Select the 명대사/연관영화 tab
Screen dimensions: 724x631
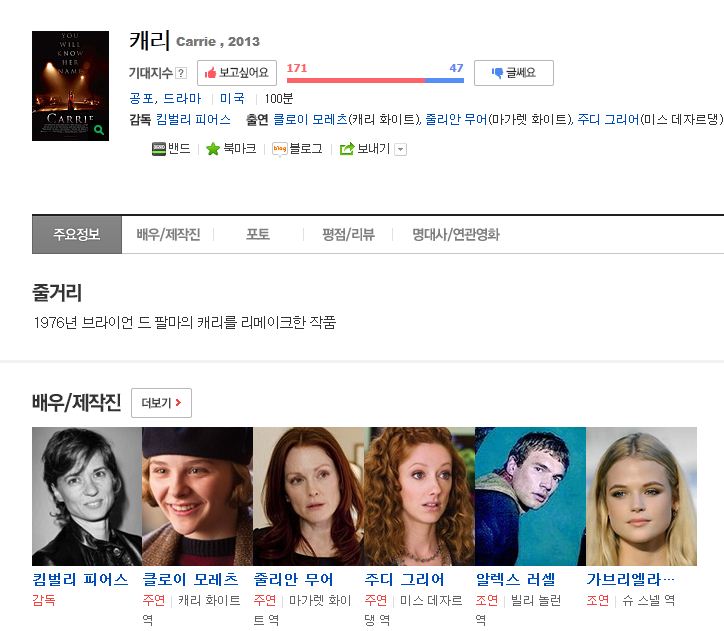[456, 235]
